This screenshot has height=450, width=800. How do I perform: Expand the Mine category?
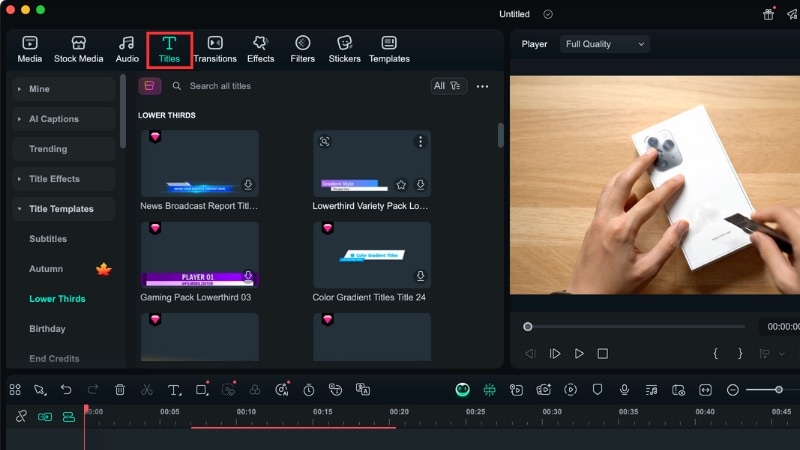(x=64, y=89)
